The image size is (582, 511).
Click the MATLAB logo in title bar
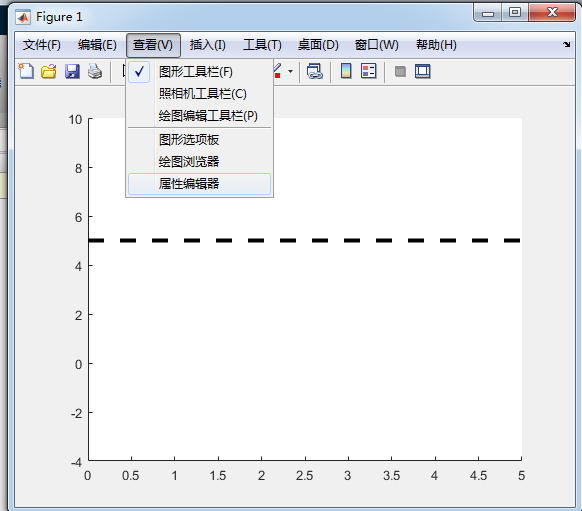pos(23,17)
